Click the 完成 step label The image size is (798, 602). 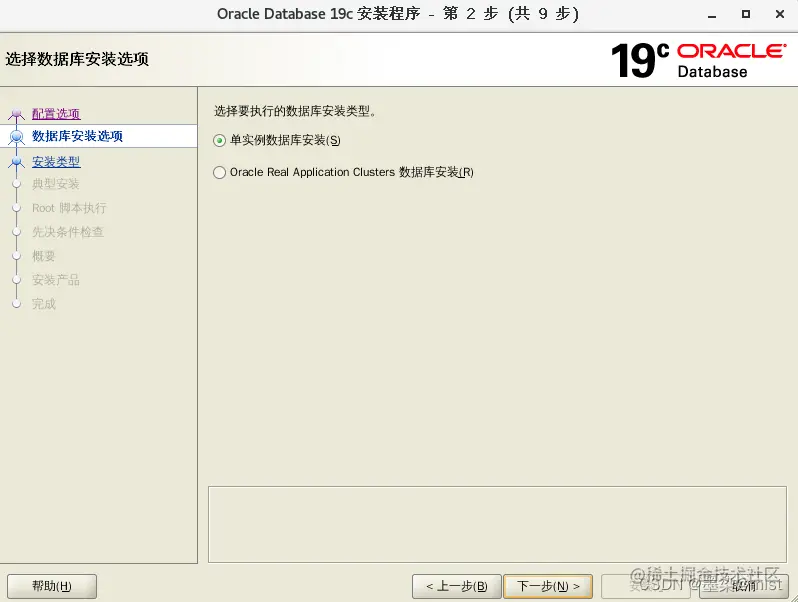[x=44, y=304]
